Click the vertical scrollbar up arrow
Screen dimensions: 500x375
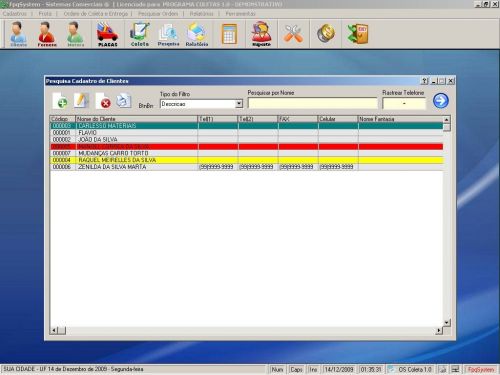pyautogui.click(x=447, y=119)
